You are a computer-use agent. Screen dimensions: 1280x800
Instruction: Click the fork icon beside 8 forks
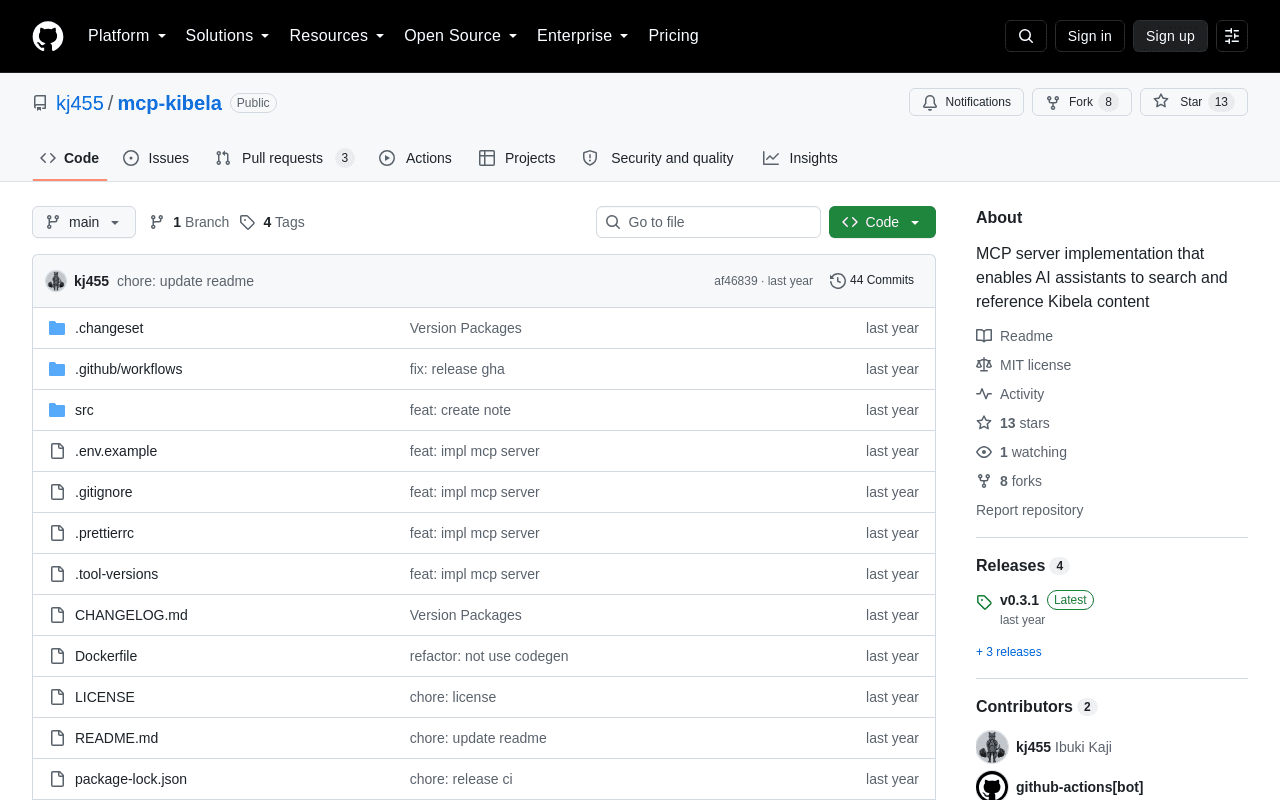984,481
